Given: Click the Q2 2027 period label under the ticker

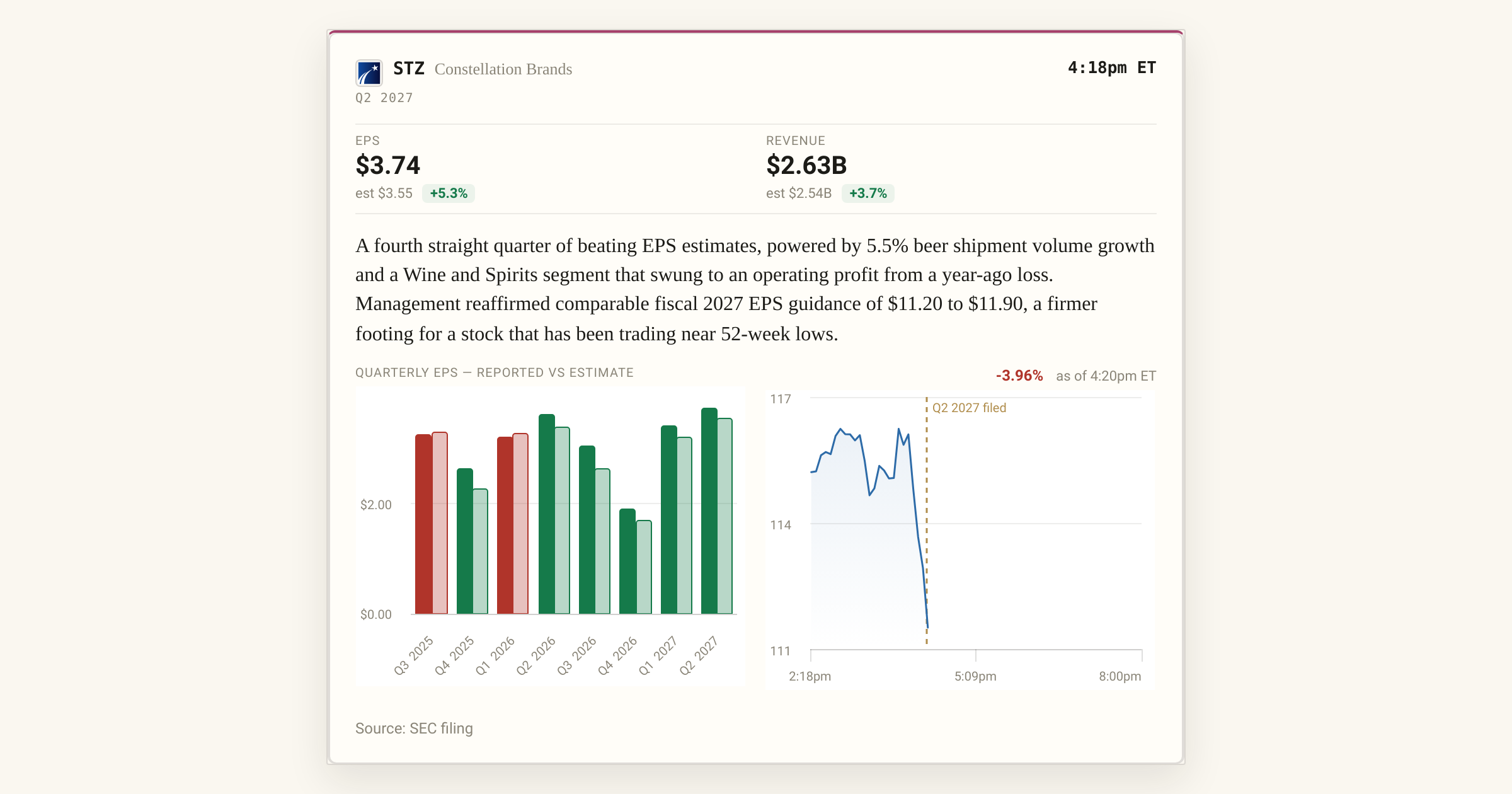Looking at the screenshot, I should [384, 98].
